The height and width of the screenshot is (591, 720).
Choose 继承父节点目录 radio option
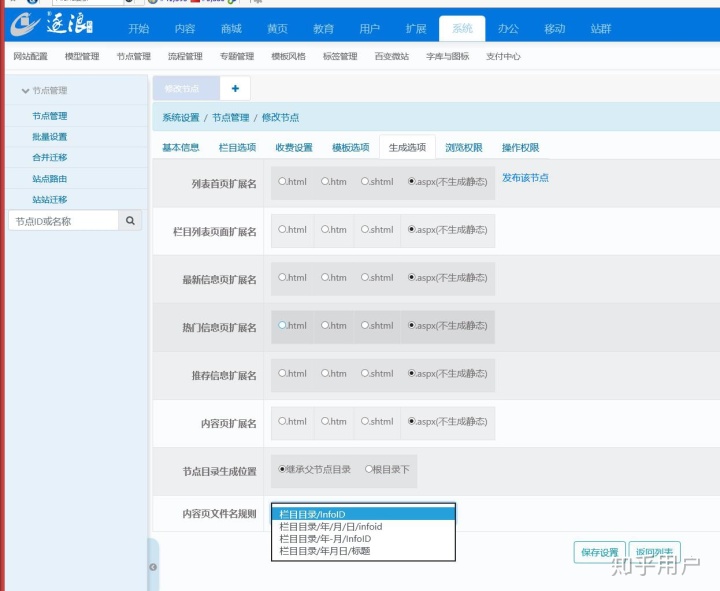282,469
